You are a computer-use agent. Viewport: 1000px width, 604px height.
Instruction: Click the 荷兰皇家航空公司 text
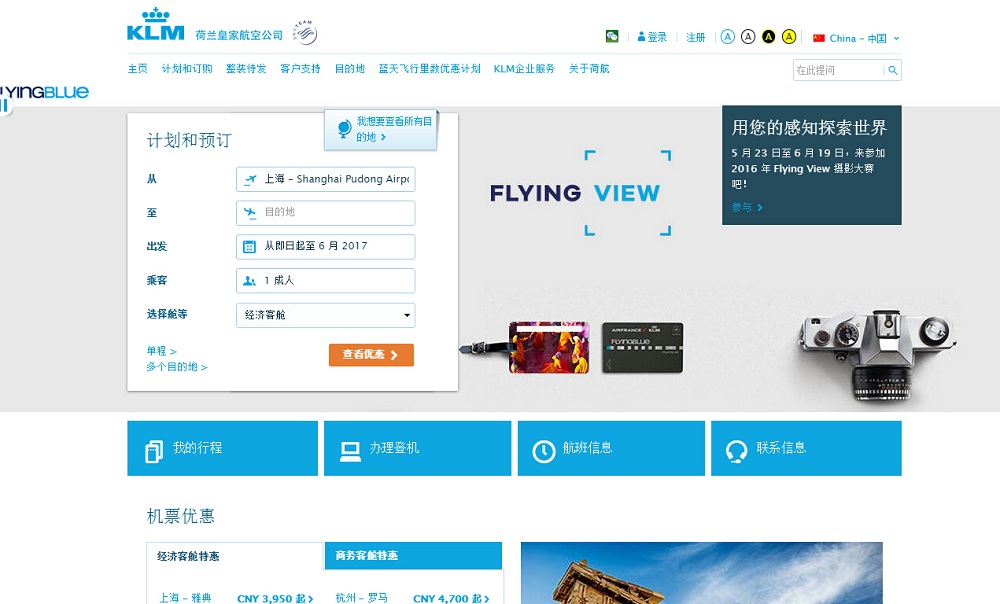[x=239, y=35]
